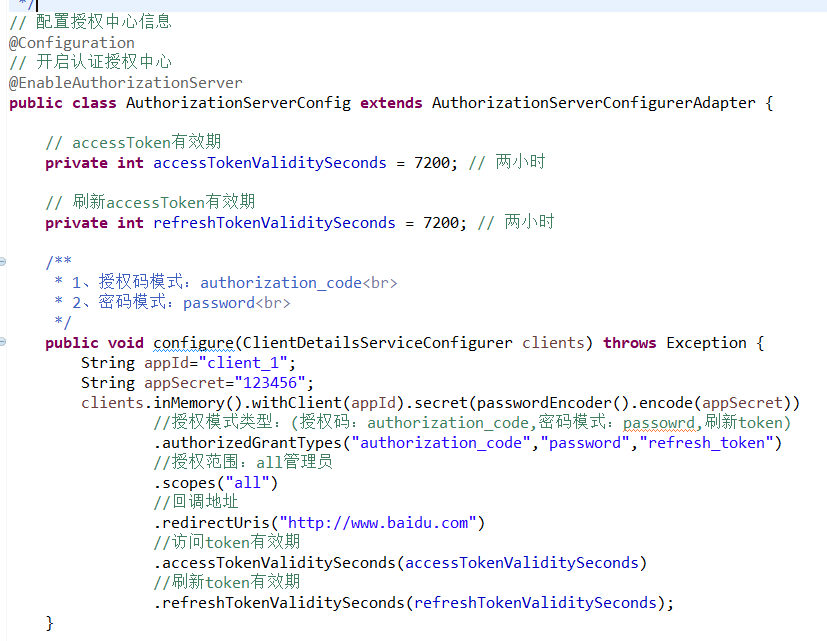This screenshot has width=827, height=641.
Task: Click authorization_code<br> in the Javadoc
Action: click(299, 283)
